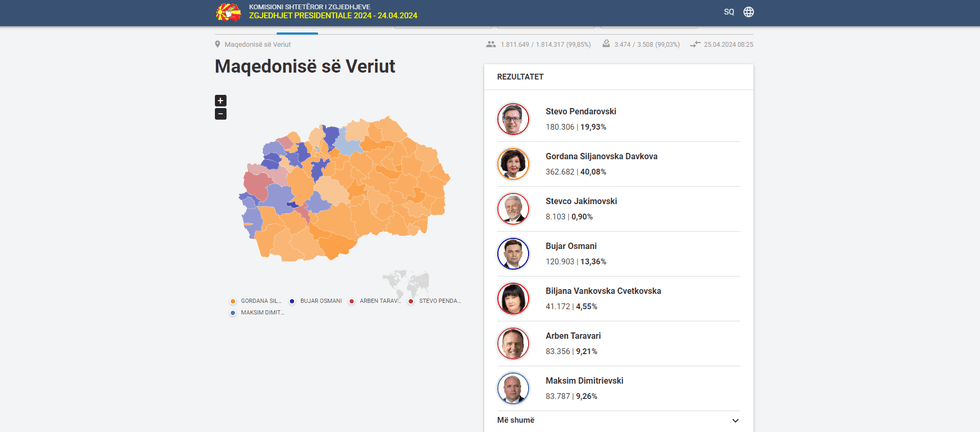Image resolution: width=980 pixels, height=432 pixels.
Task: Click the election commission logo
Action: 228,12
